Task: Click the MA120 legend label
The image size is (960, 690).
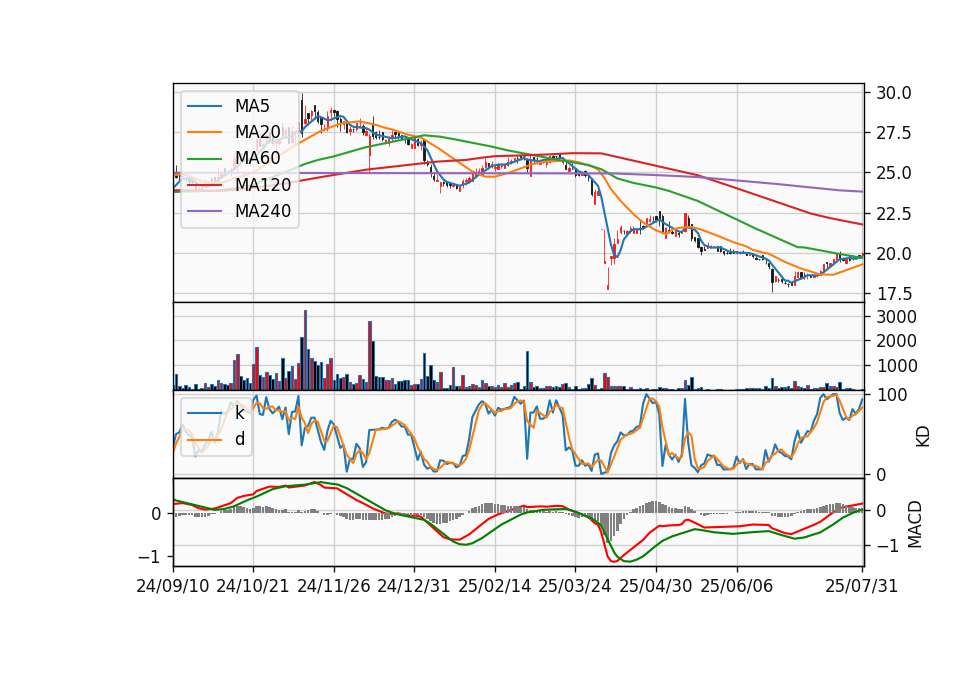Action: [263, 184]
